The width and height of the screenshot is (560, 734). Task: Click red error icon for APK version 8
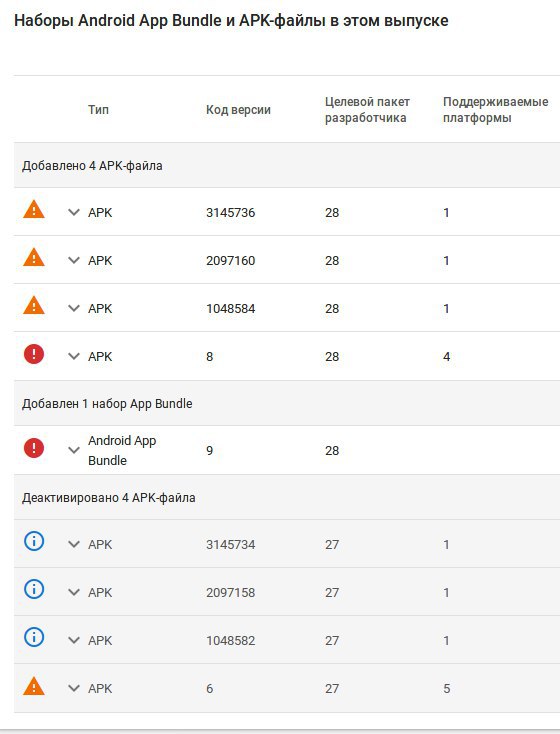click(x=34, y=354)
